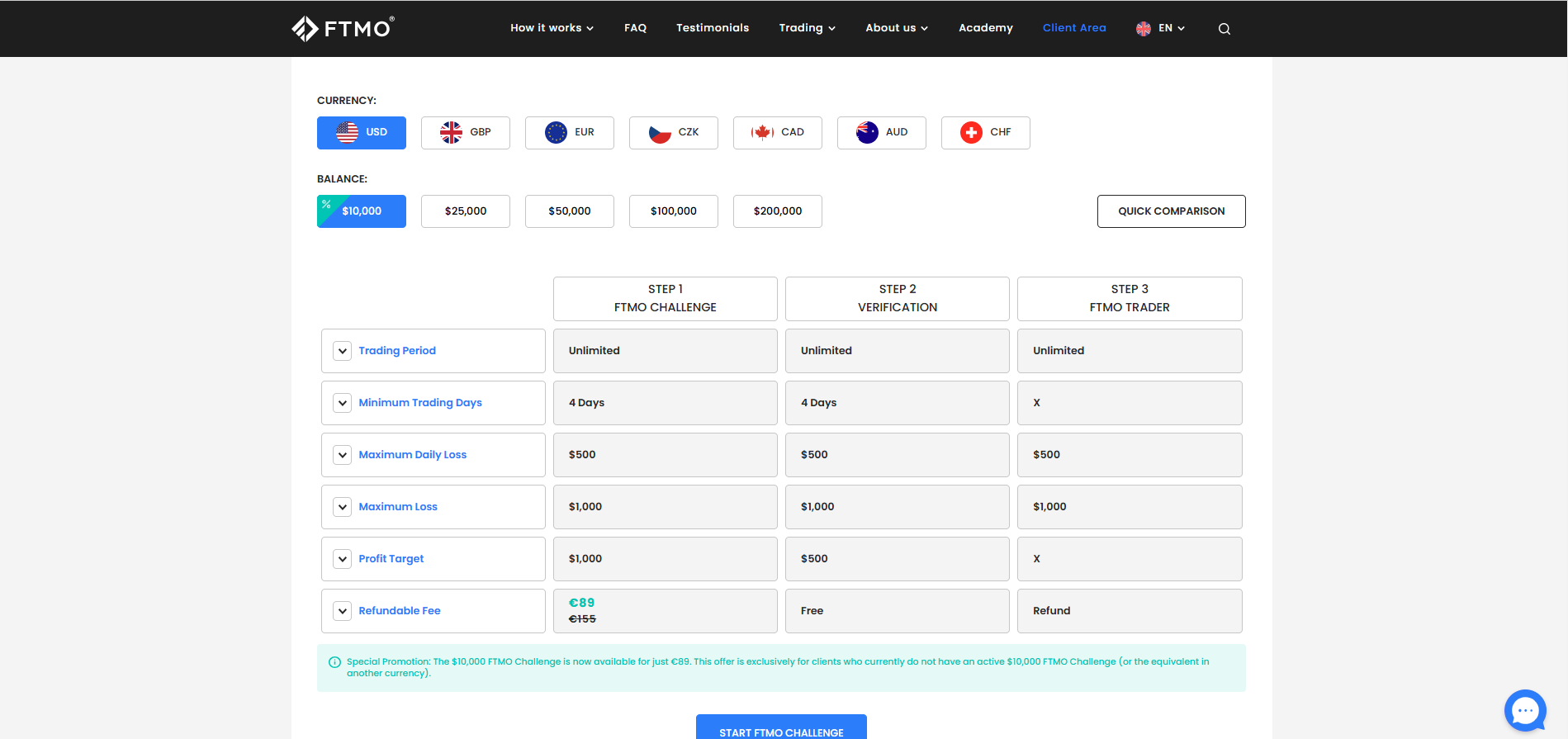
Task: Click the Maximum Loss label link
Action: 398,507
